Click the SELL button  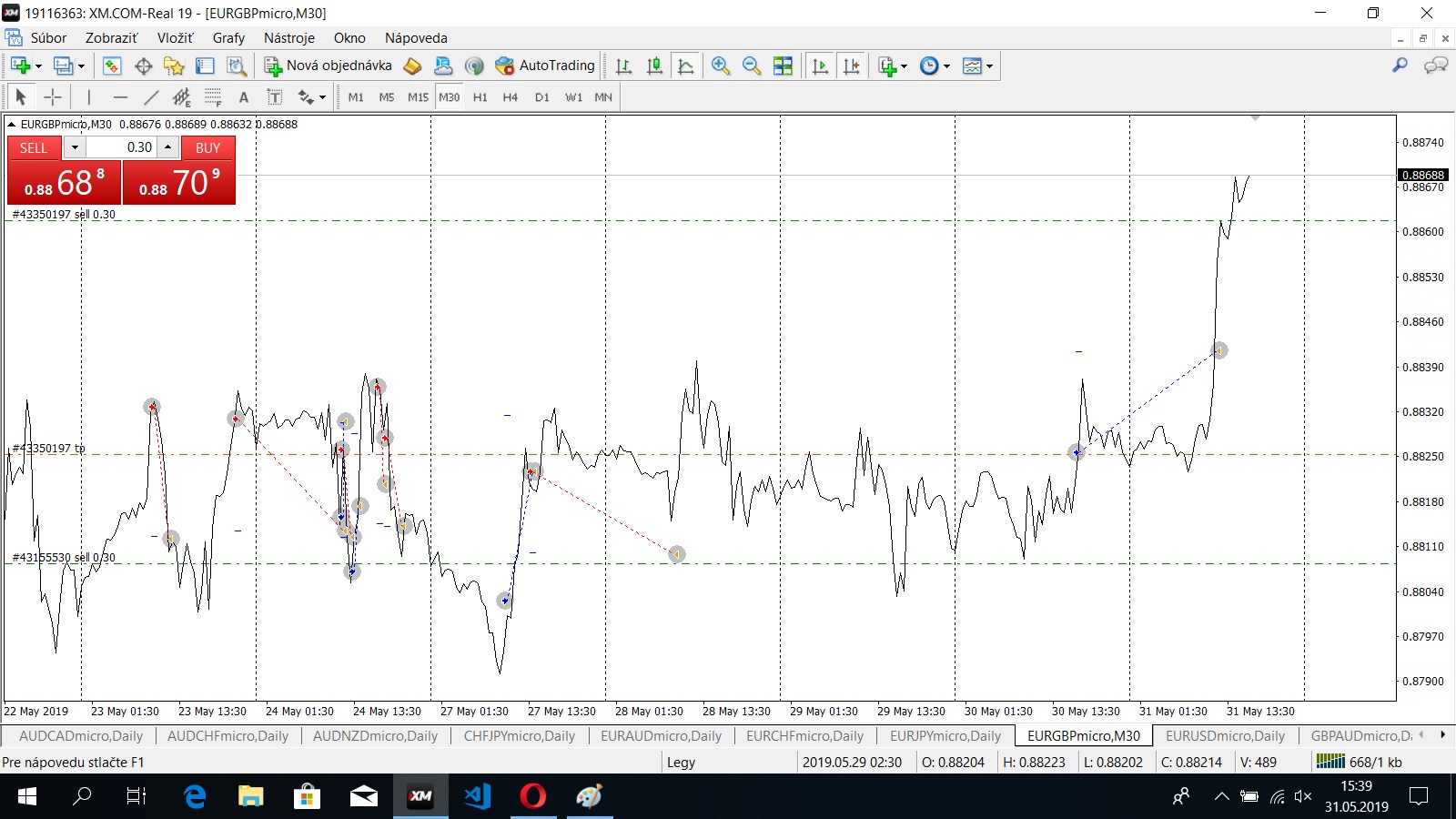(34, 147)
